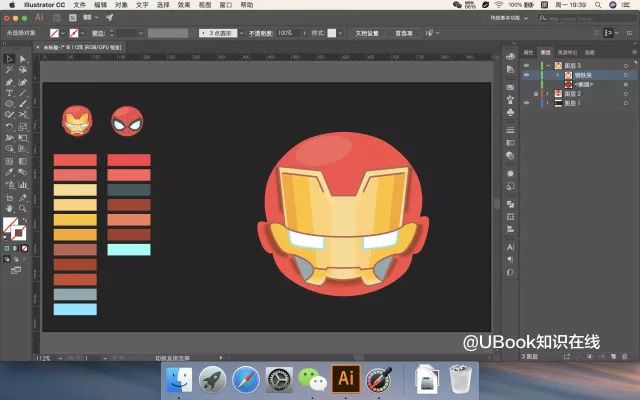Click the opacity 100% input field
The image size is (640, 400).
288,33
